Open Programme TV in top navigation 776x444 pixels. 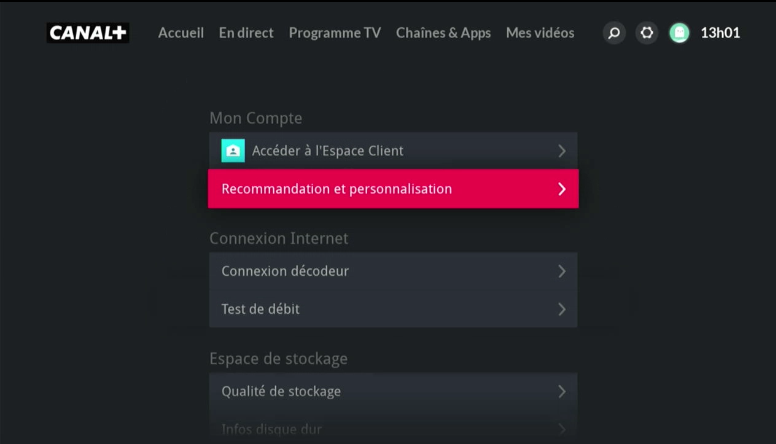pos(335,33)
